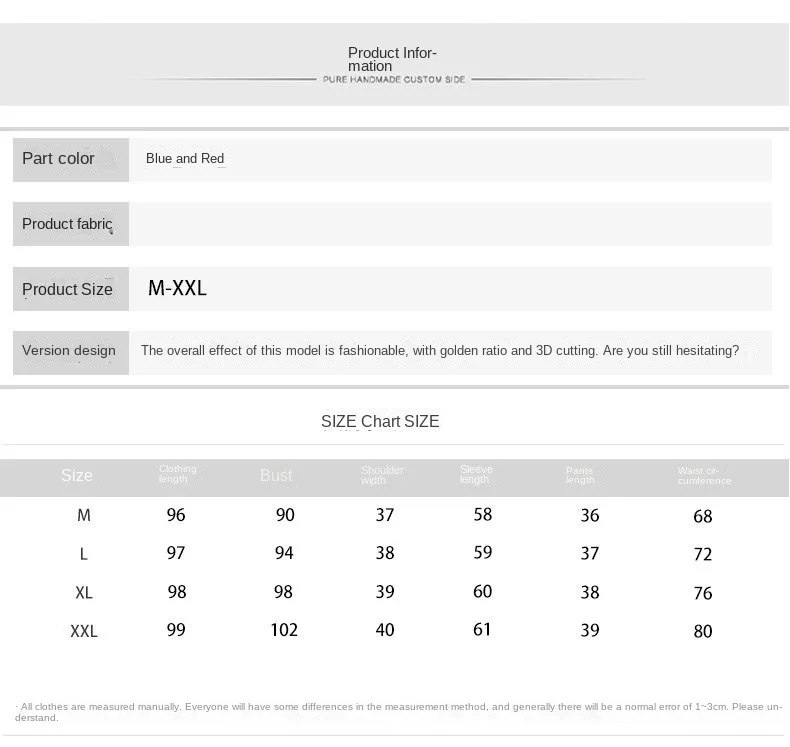Click the Bust column header
790x747 pixels.
[276, 476]
